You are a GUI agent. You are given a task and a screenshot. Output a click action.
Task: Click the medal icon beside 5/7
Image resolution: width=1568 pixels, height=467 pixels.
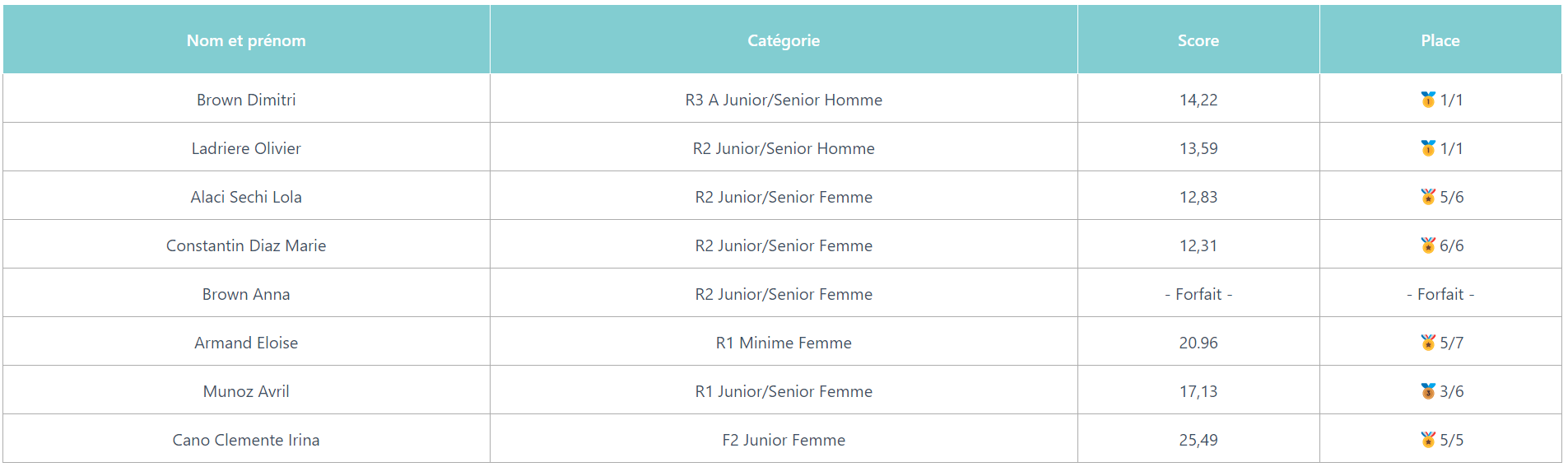[1428, 343]
